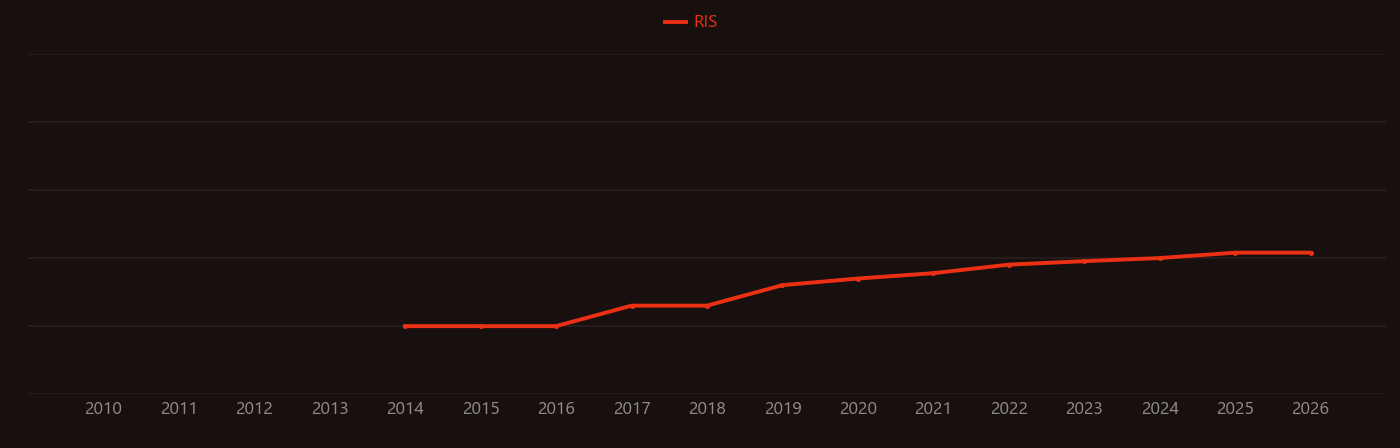Click the 2017 x-axis label

pos(632,409)
